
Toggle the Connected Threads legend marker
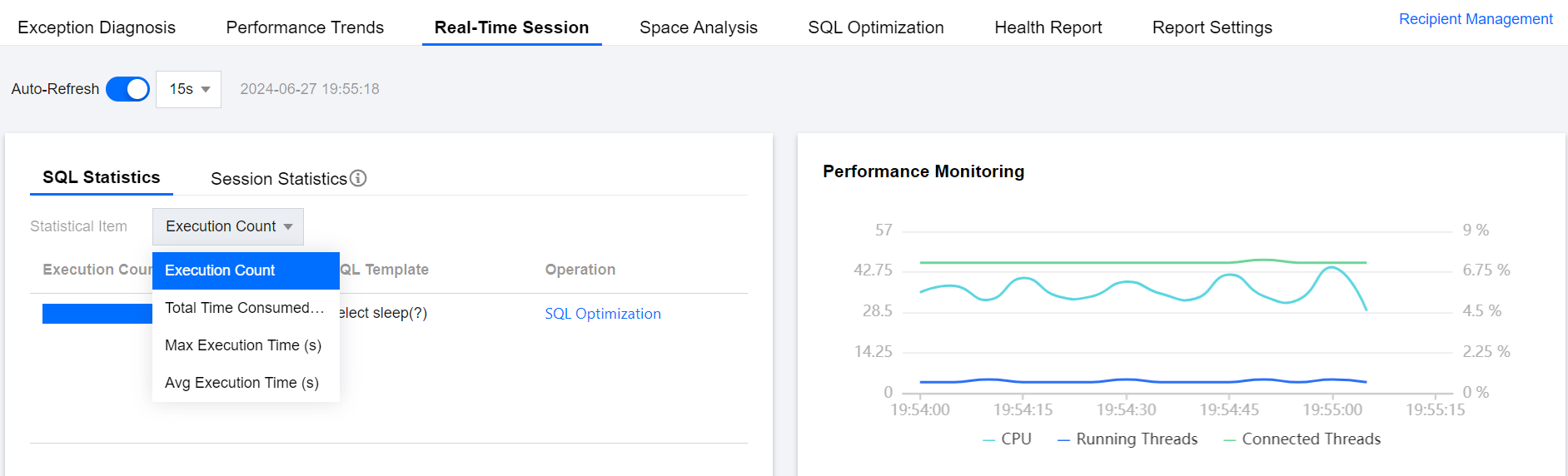pyautogui.click(x=1229, y=439)
